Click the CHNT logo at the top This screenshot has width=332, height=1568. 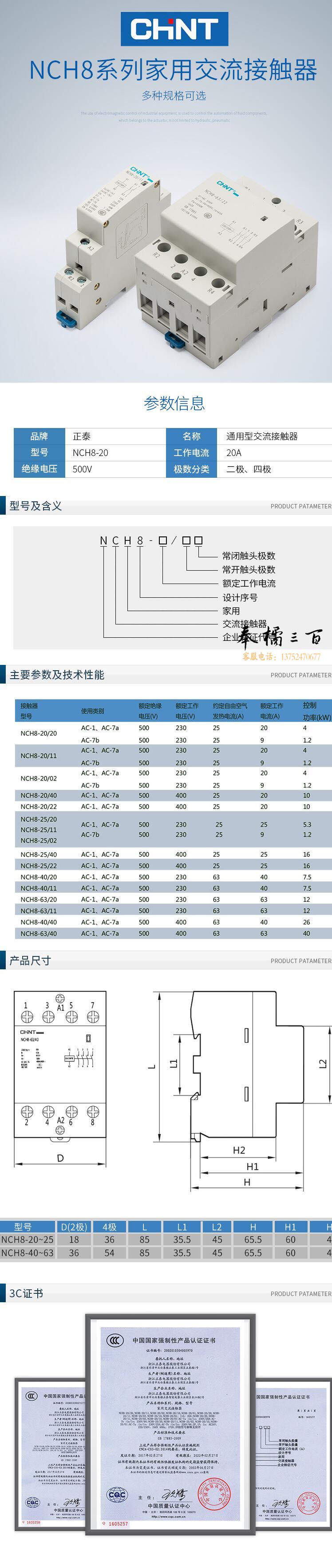[x=174, y=28]
